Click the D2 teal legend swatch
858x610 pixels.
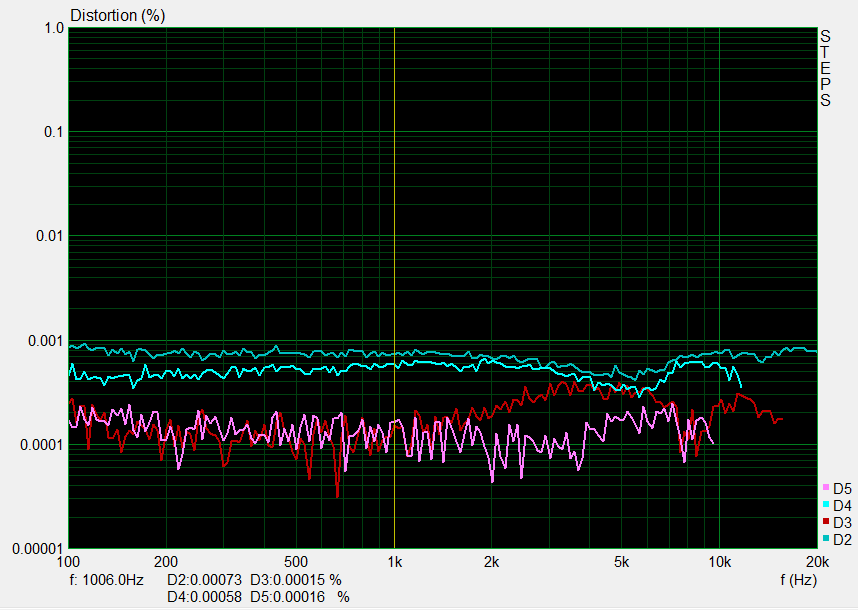point(826,538)
